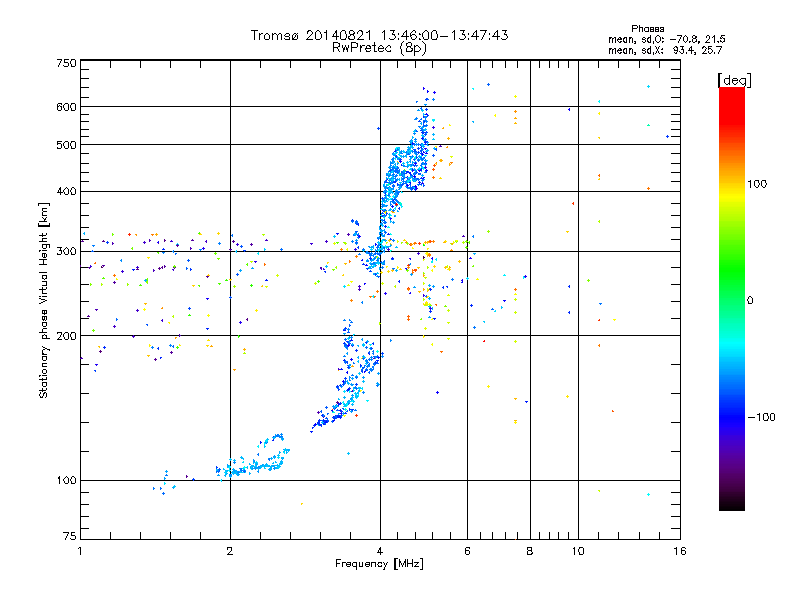Click the x-axis tick label "6"
Screen dimensions: 800x600
pos(467,551)
